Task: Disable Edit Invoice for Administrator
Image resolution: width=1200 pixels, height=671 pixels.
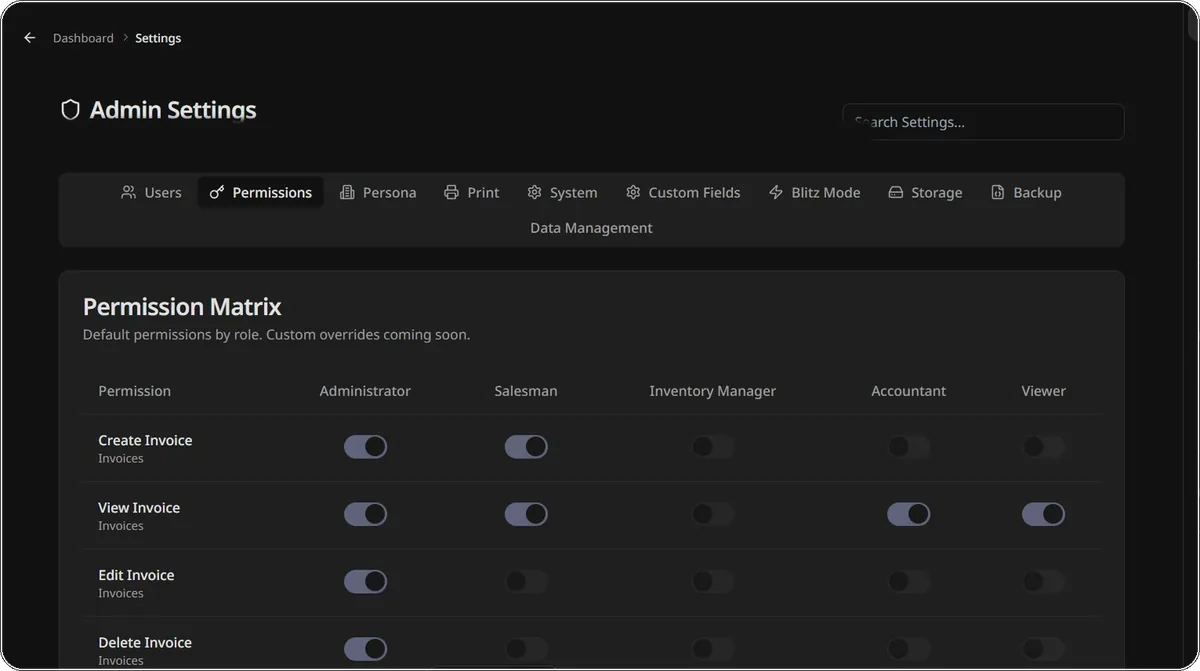Action: [x=365, y=581]
